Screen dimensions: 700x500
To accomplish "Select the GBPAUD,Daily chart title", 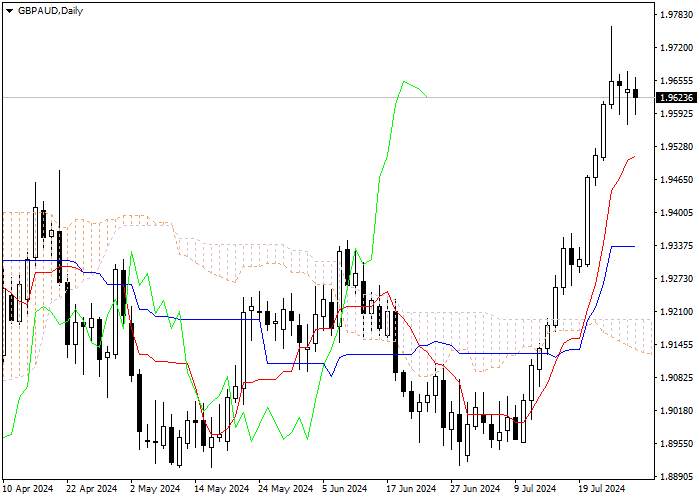I will tap(50, 11).
